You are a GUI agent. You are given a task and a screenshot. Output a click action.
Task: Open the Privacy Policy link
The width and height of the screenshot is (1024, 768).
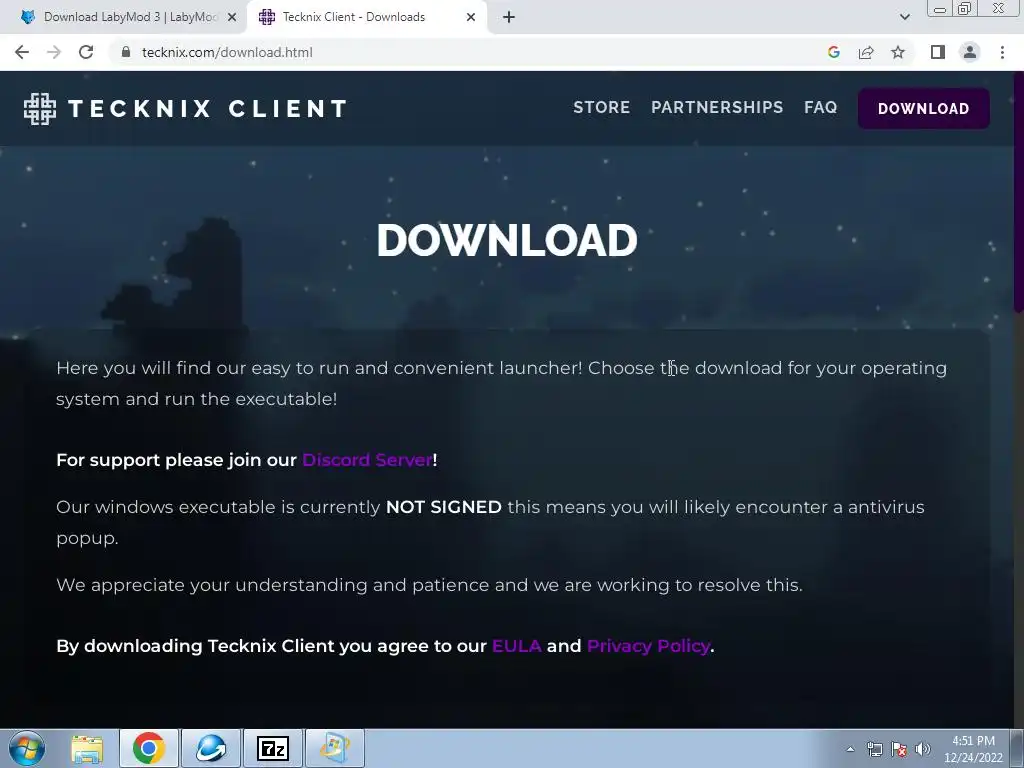point(648,646)
